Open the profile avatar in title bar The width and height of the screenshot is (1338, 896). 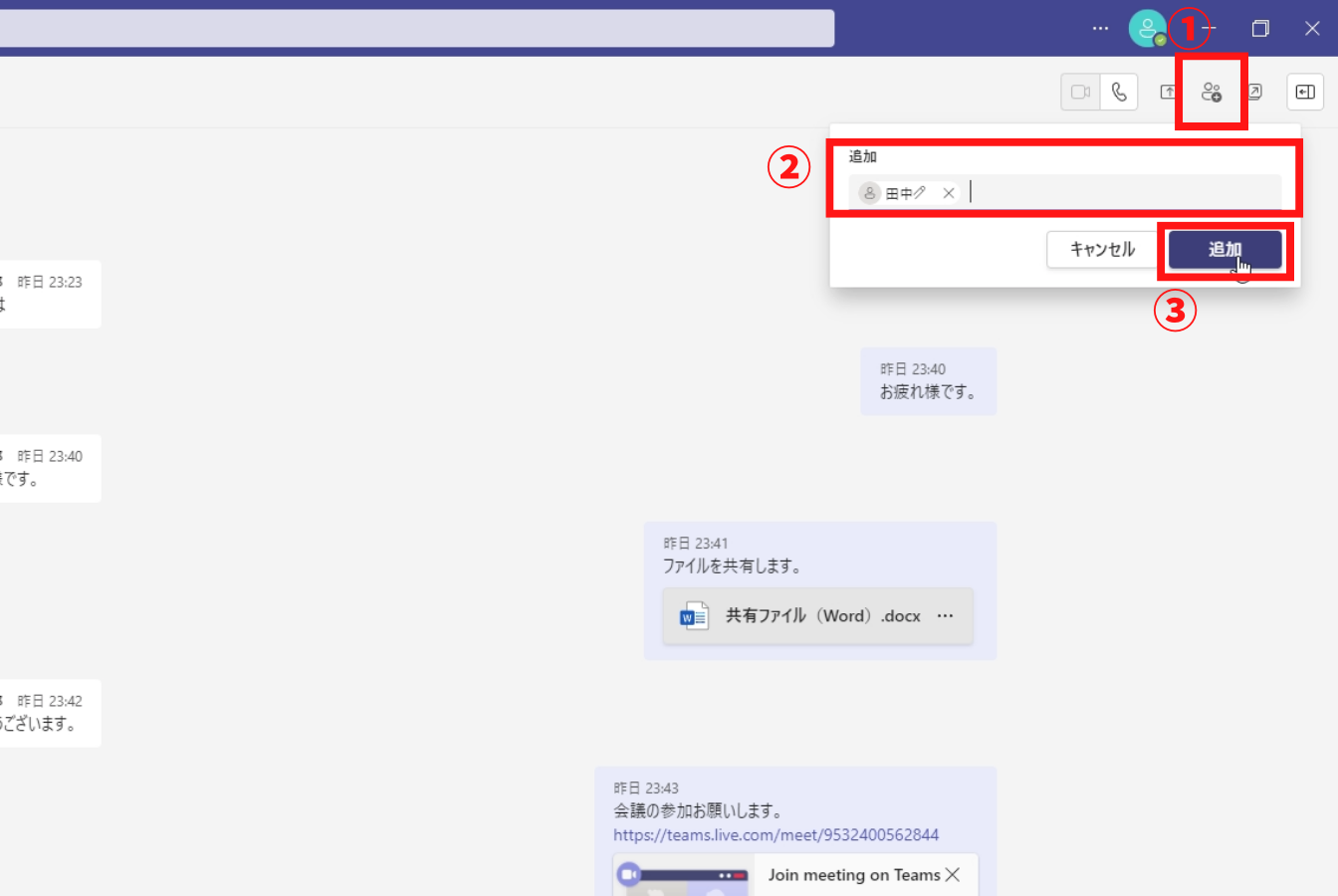point(1147,28)
